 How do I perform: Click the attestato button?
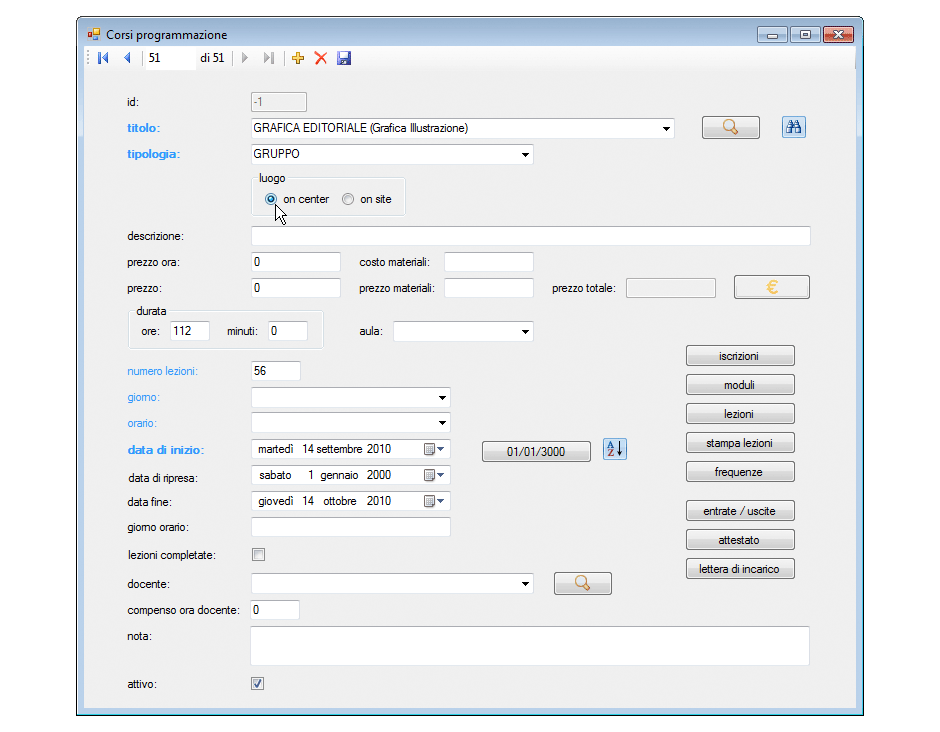740,540
